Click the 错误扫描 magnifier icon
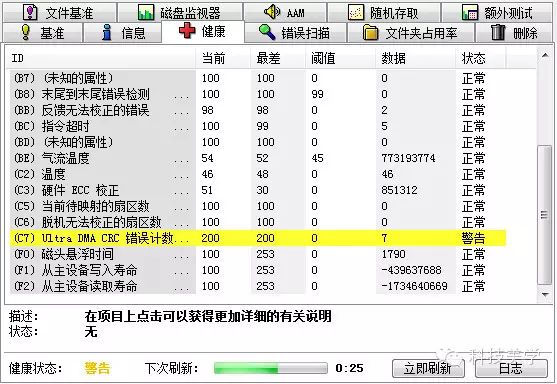Viewport: 557px width, 384px height. [267, 32]
